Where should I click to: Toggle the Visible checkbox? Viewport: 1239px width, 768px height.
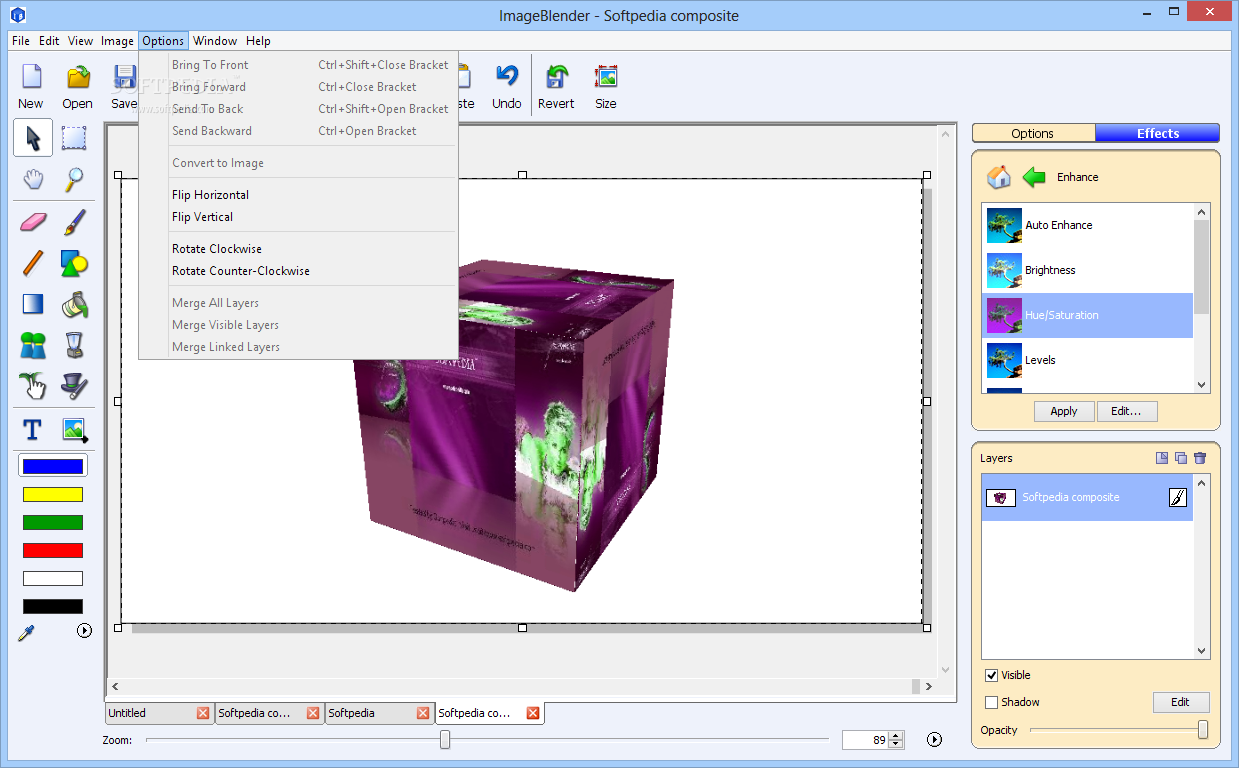pyautogui.click(x=992, y=675)
